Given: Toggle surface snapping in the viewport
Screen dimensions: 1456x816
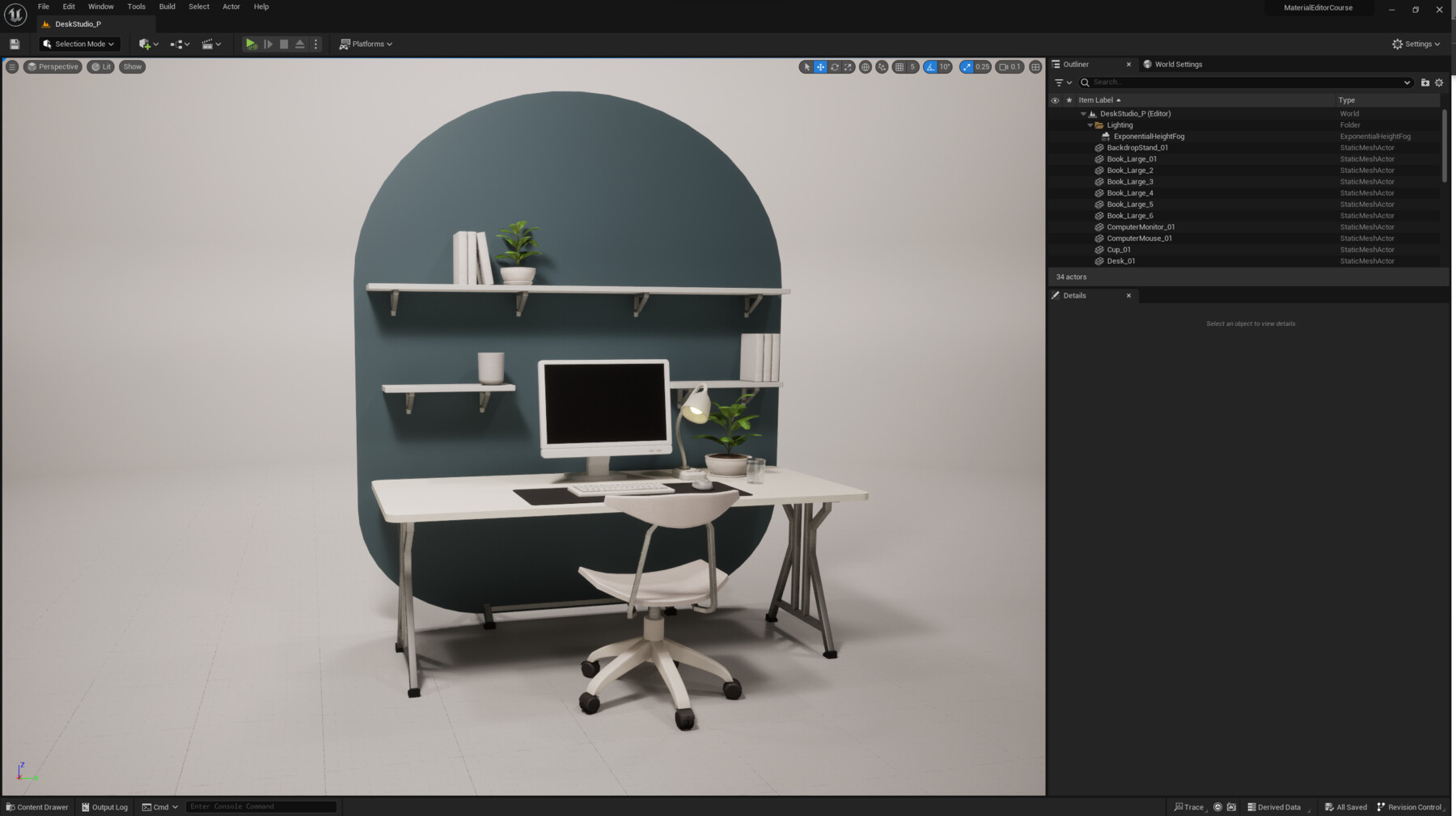Looking at the screenshot, I should (882, 67).
